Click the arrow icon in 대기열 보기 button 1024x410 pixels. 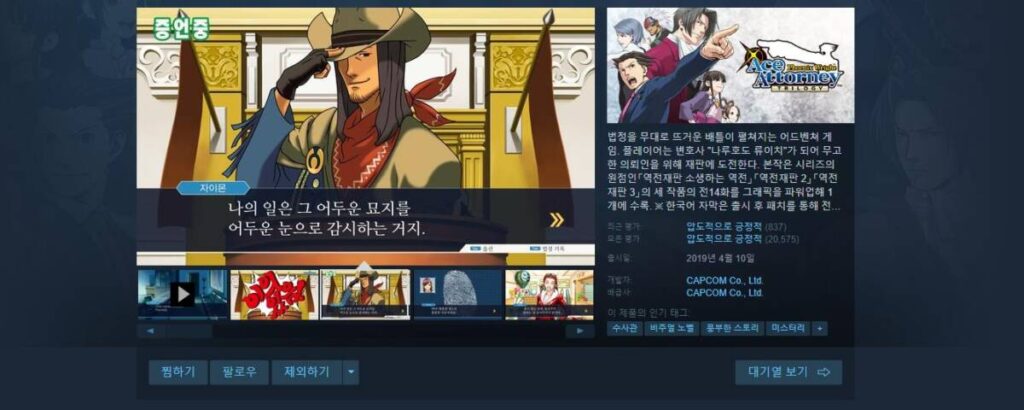coord(824,372)
